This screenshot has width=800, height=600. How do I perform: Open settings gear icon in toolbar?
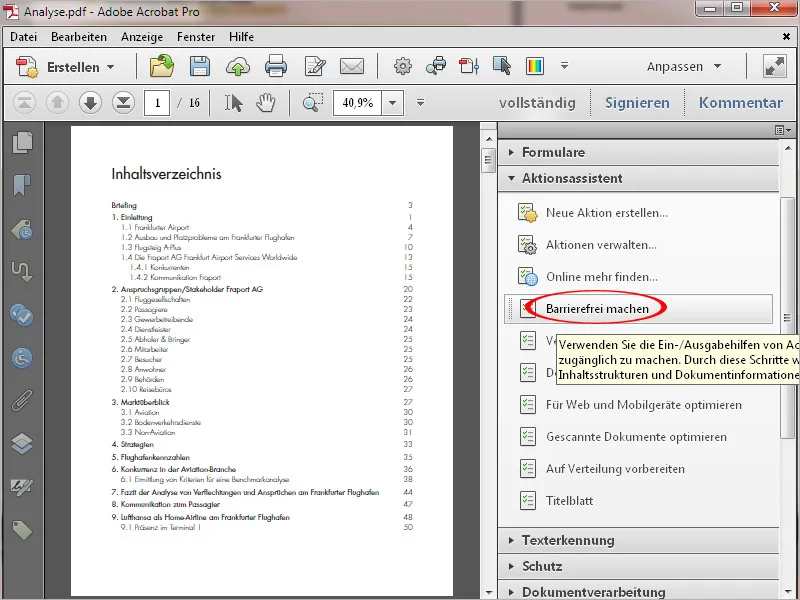(403, 66)
